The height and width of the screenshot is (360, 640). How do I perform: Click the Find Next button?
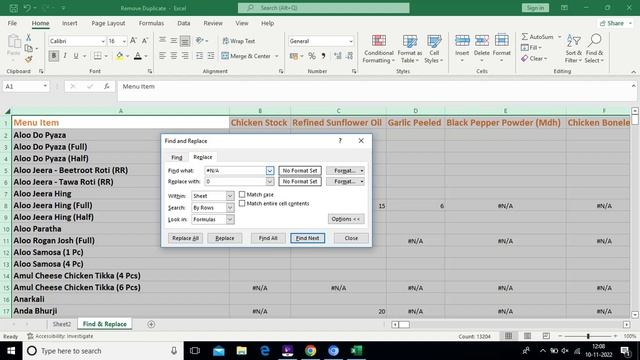pos(308,238)
